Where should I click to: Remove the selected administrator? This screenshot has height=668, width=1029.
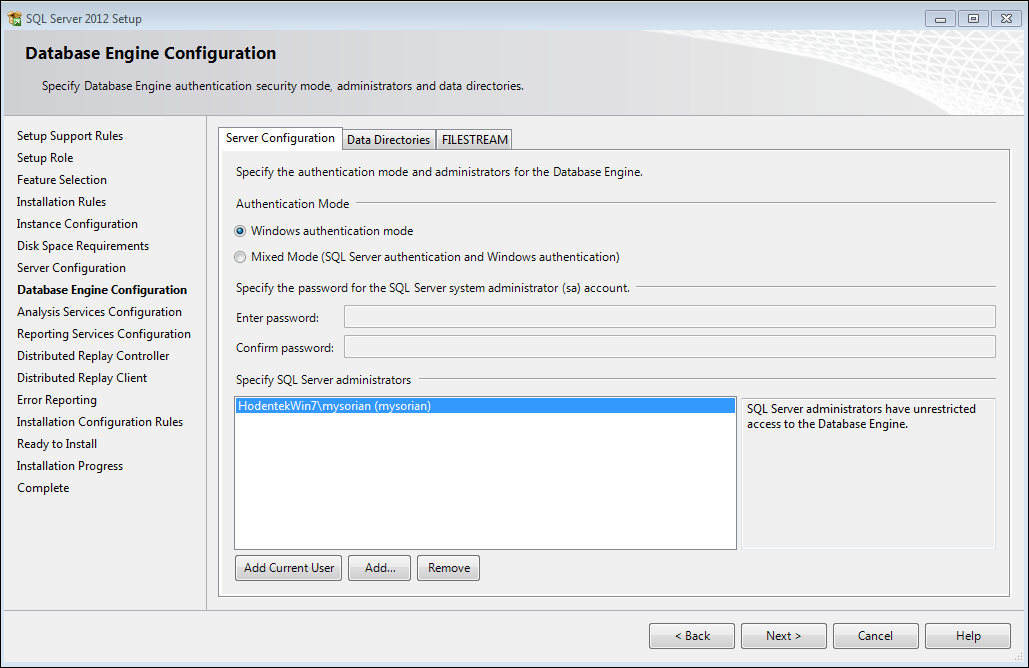pyautogui.click(x=449, y=568)
